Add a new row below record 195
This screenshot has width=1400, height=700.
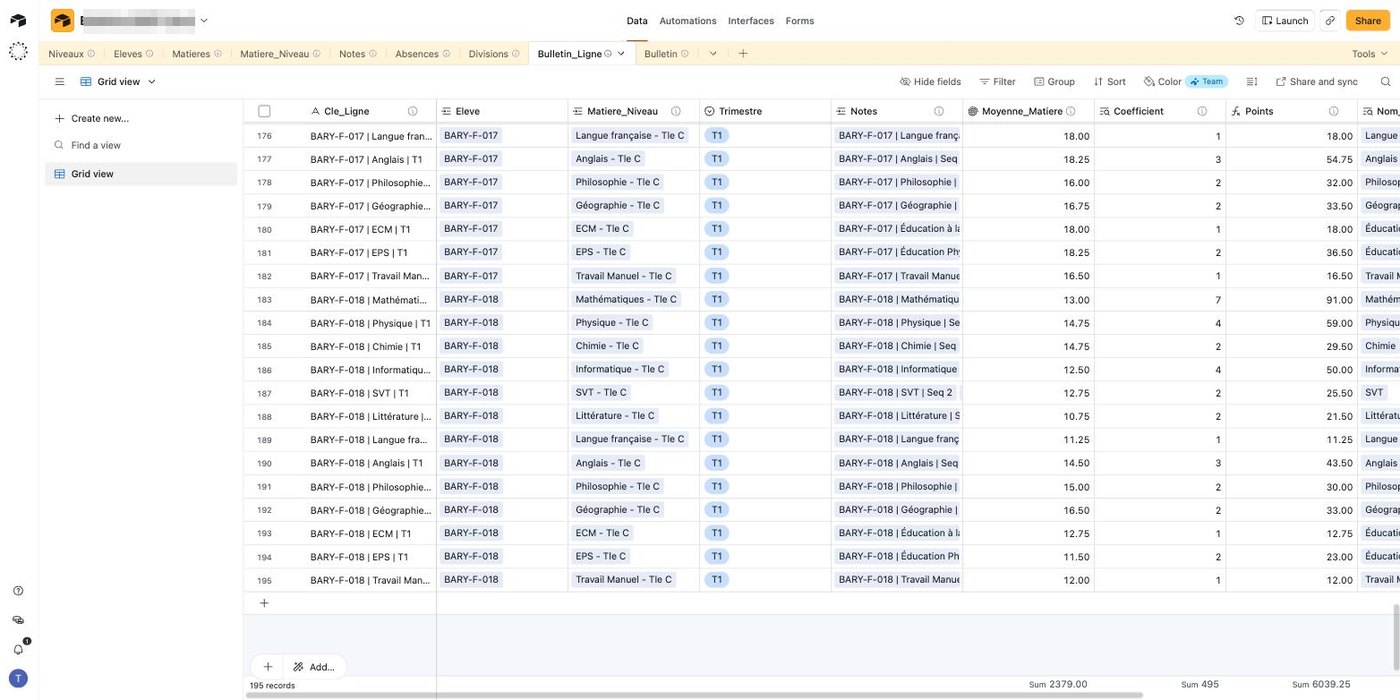click(x=264, y=603)
